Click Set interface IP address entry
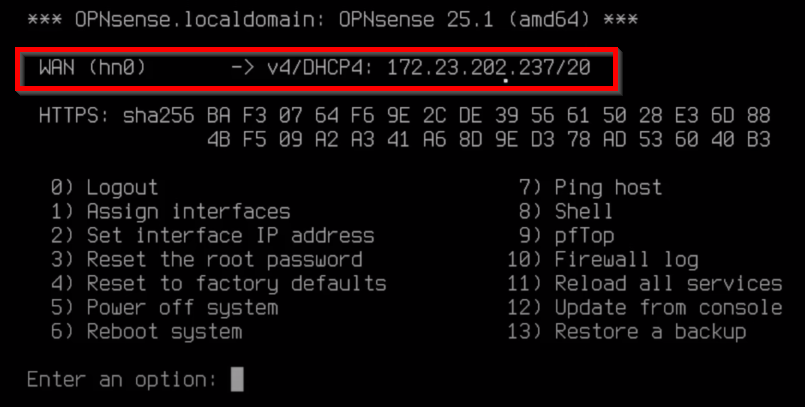This screenshot has height=407, width=805. pos(213,236)
